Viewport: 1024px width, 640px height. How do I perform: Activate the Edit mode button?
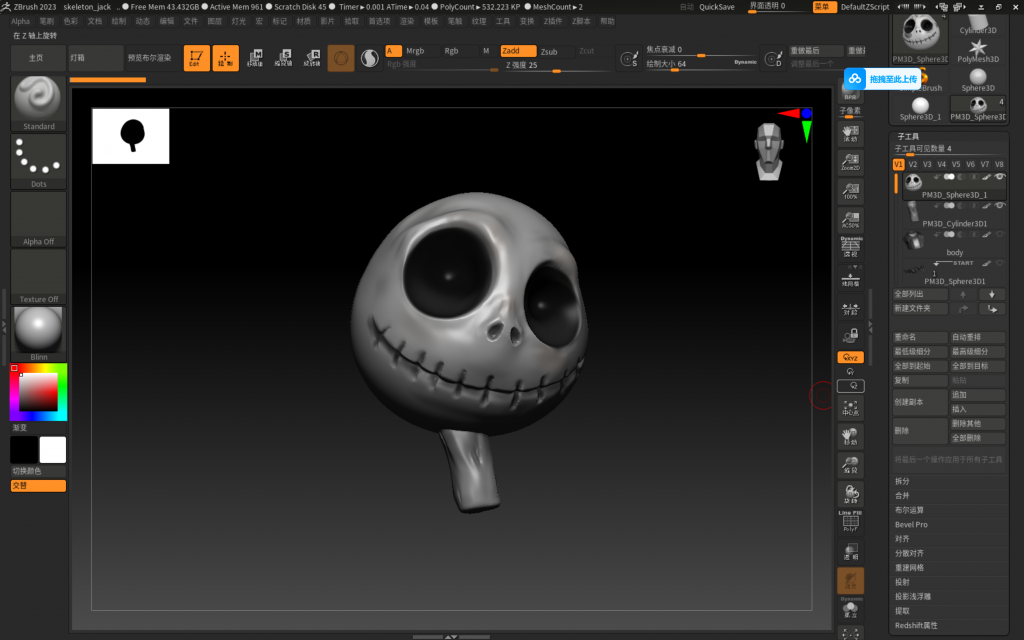point(197,57)
